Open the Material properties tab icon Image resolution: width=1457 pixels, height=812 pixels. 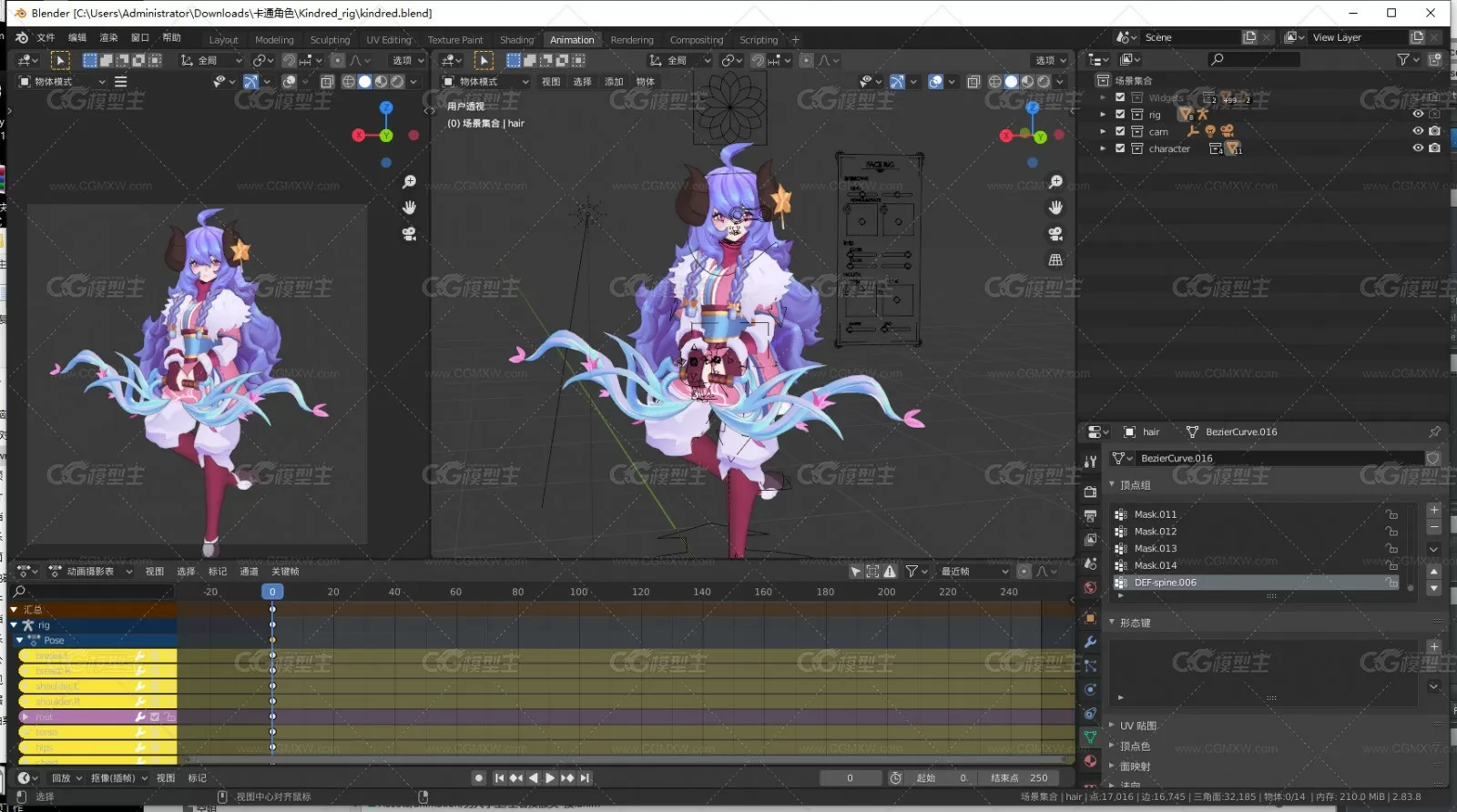[1090, 760]
